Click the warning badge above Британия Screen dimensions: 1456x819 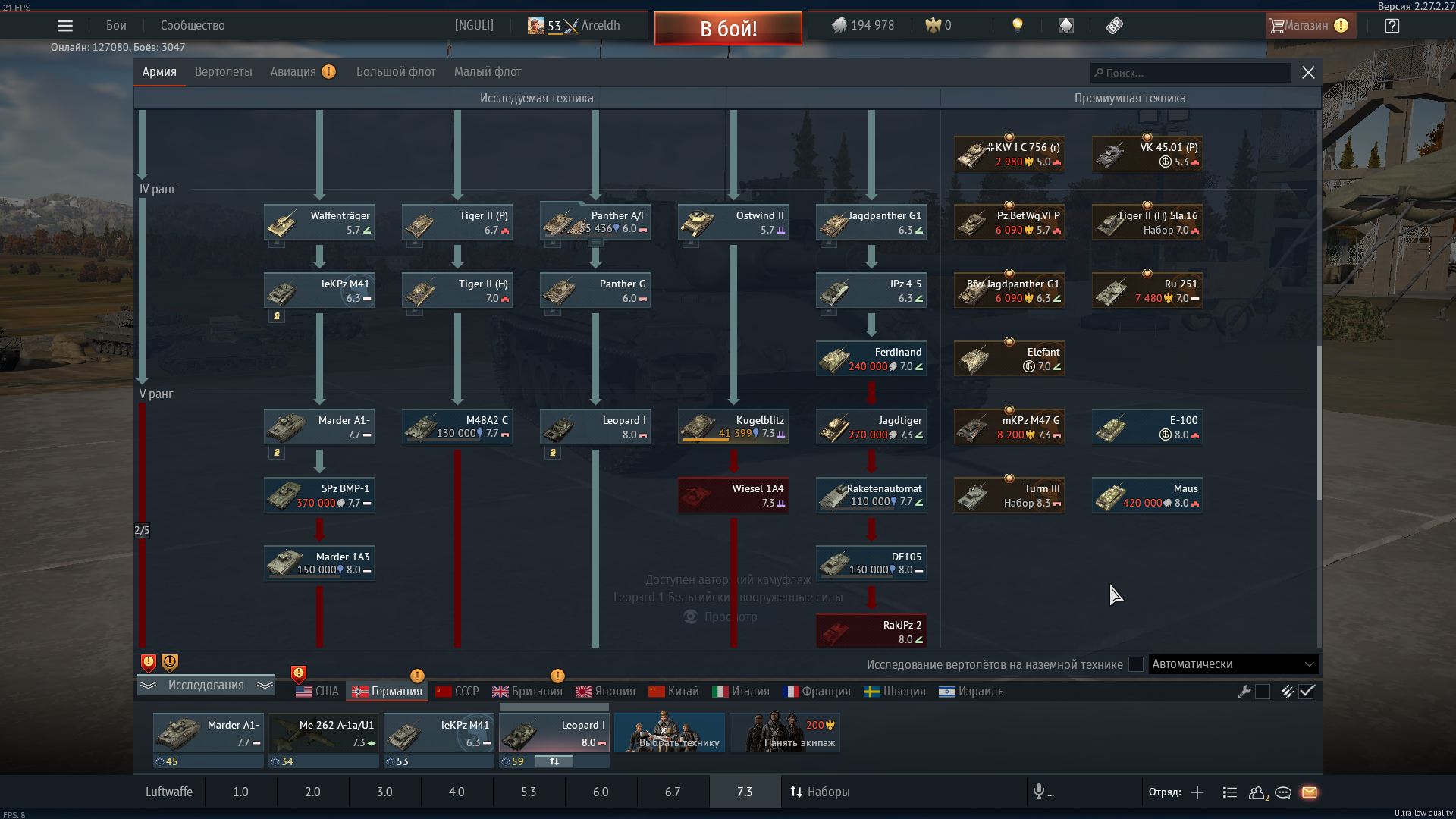(x=557, y=676)
